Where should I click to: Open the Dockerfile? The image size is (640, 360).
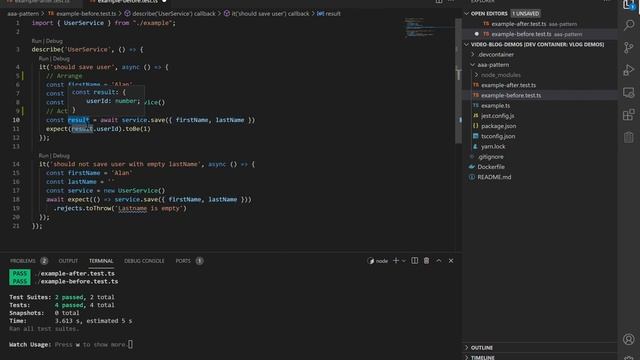(491, 167)
